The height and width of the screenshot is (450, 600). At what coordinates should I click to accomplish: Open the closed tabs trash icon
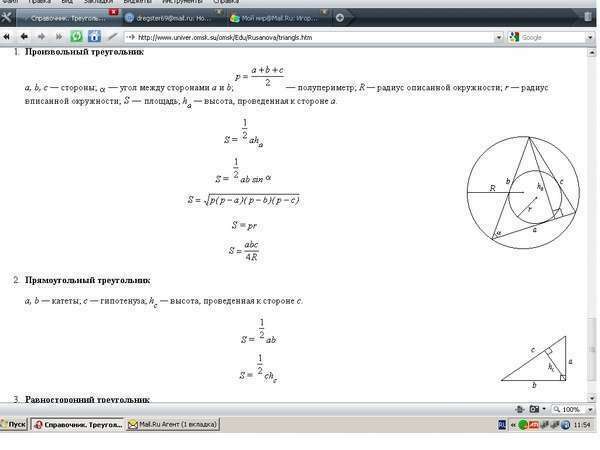tap(588, 17)
